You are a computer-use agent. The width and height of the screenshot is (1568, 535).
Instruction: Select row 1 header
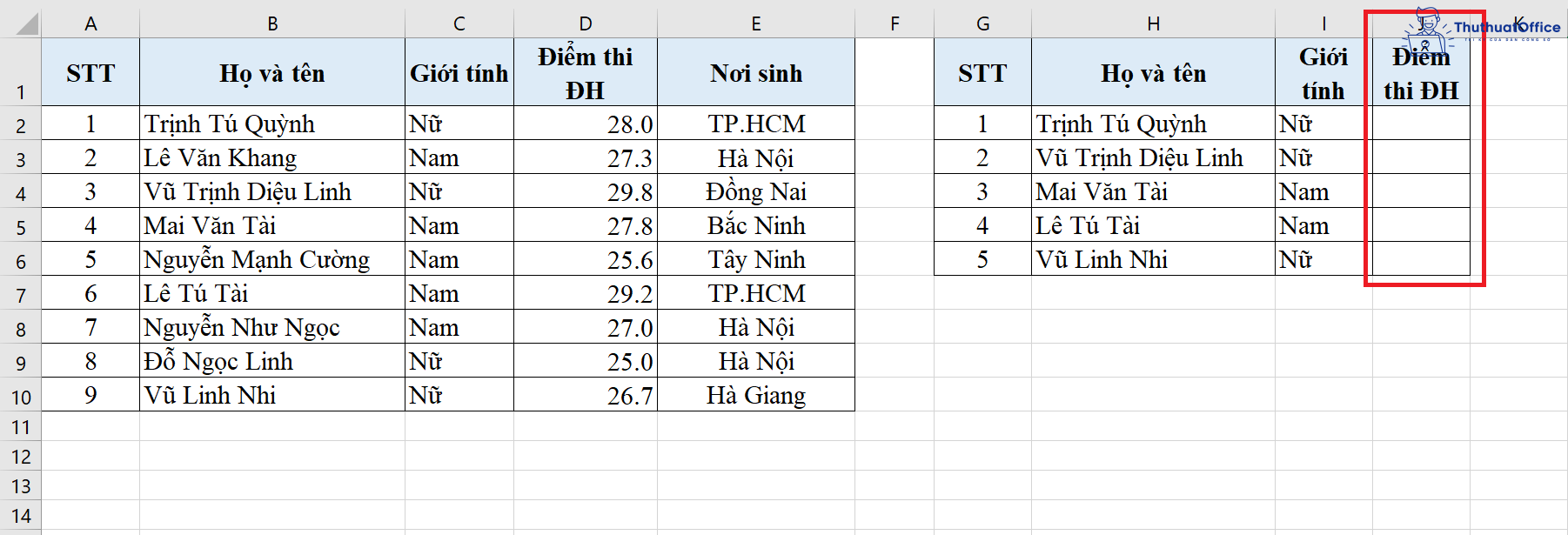[21, 91]
